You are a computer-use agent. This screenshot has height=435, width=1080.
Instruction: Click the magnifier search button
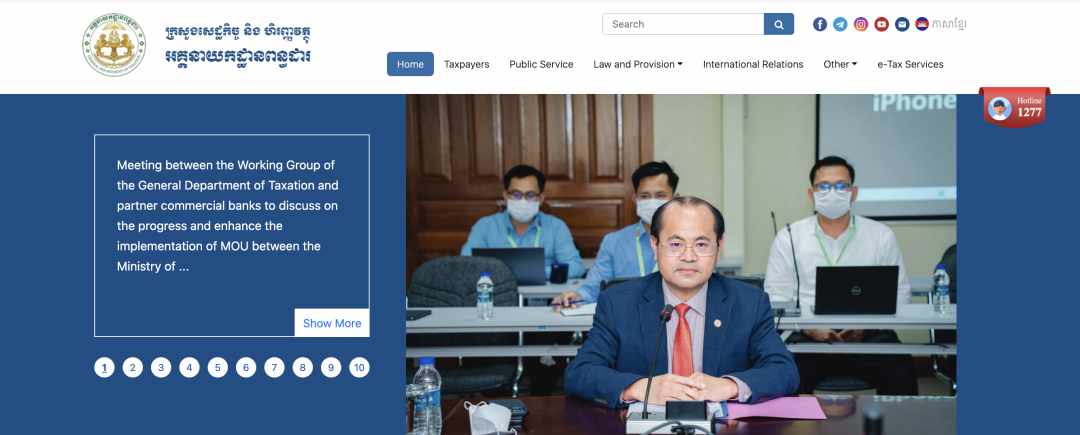778,24
